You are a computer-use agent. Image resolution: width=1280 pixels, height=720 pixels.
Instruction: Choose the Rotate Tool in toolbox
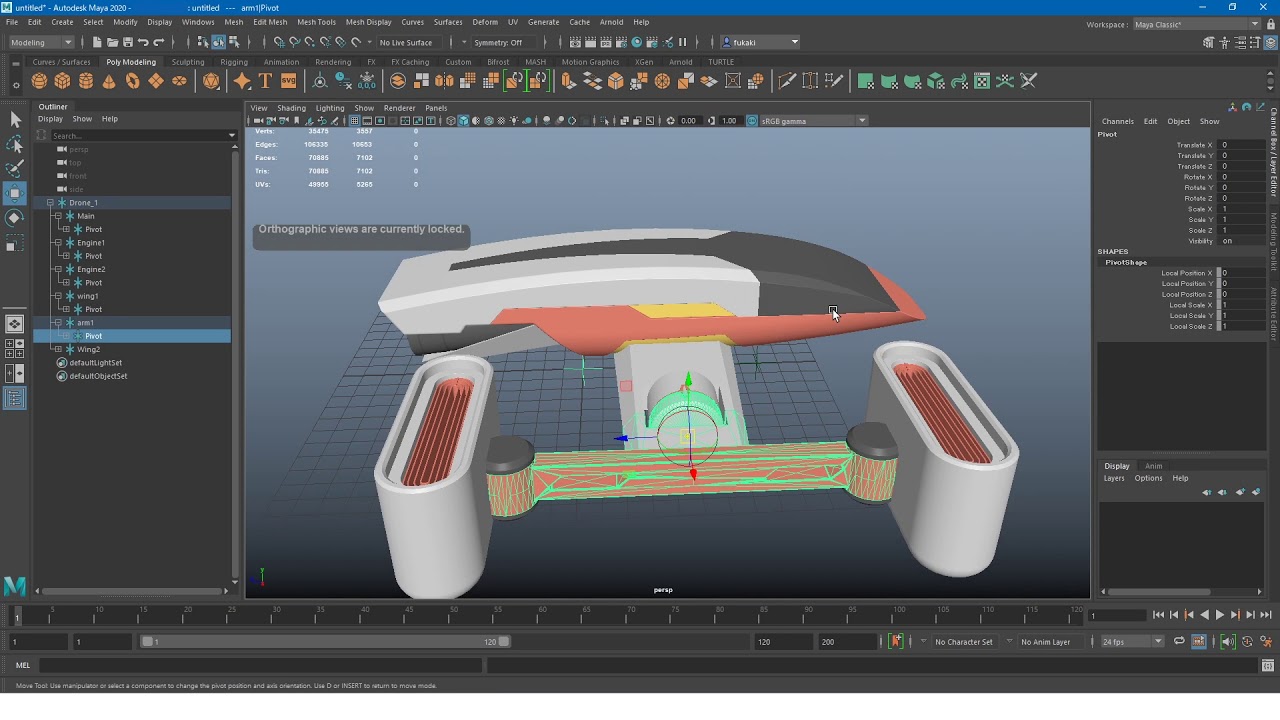click(x=15, y=217)
